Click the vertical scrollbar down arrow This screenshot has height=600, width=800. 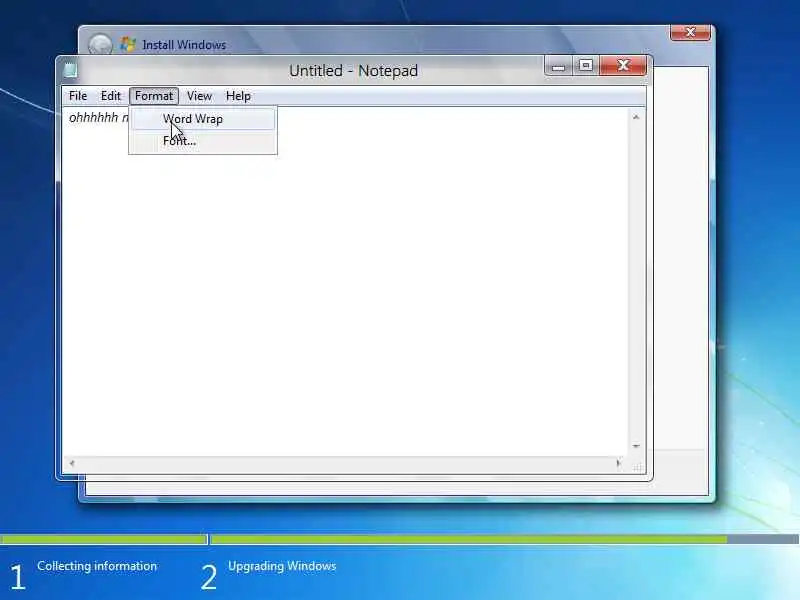point(636,446)
